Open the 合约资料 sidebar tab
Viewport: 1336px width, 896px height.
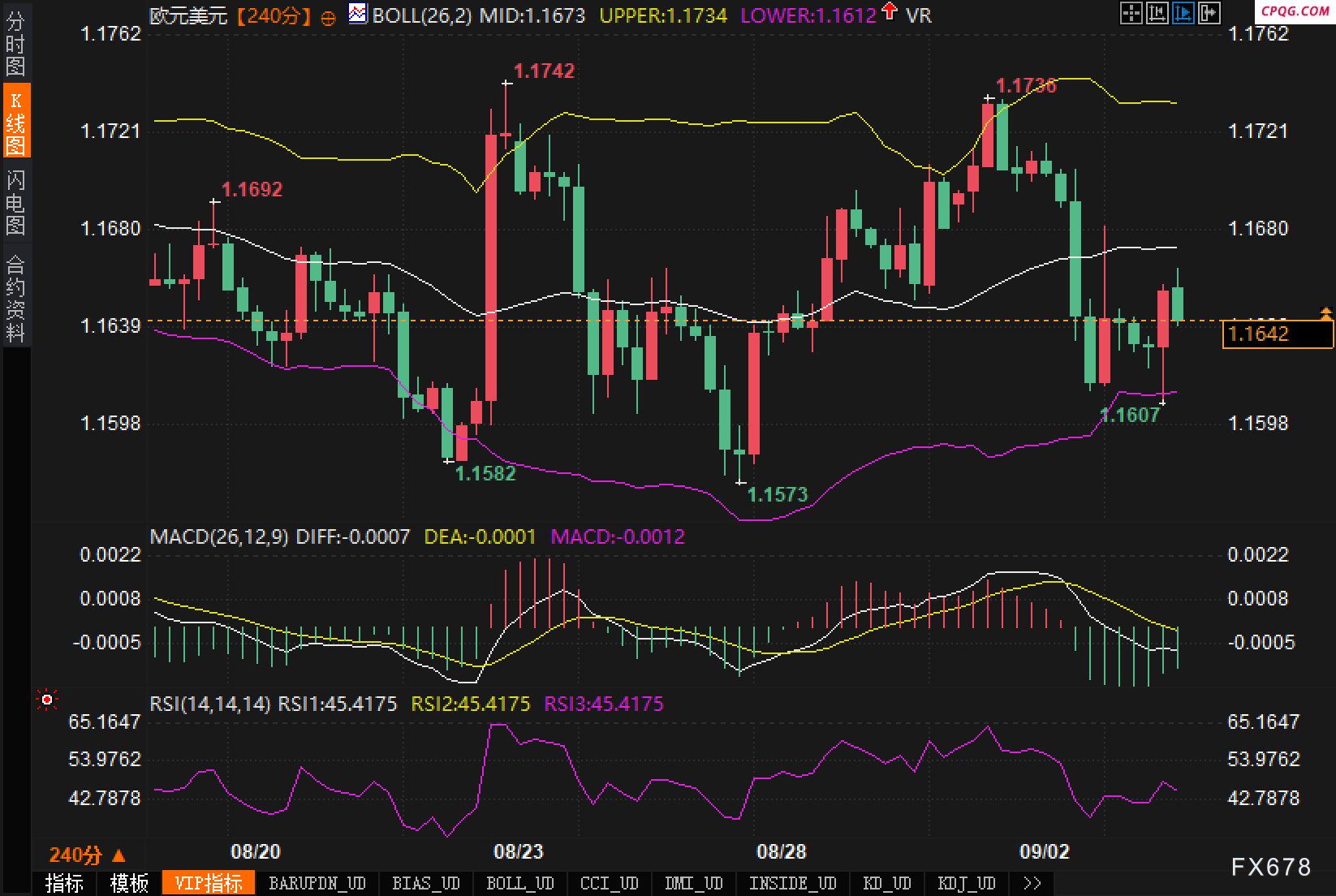[x=15, y=298]
